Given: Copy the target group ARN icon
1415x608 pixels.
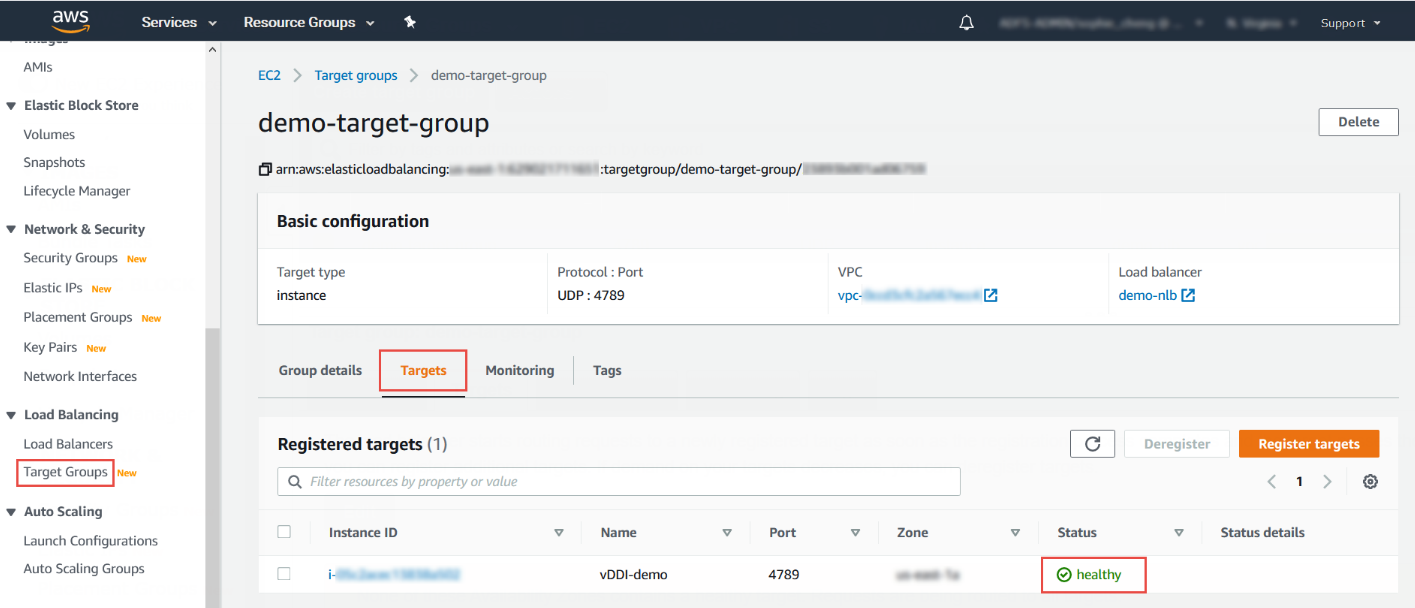Looking at the screenshot, I should pos(265,169).
